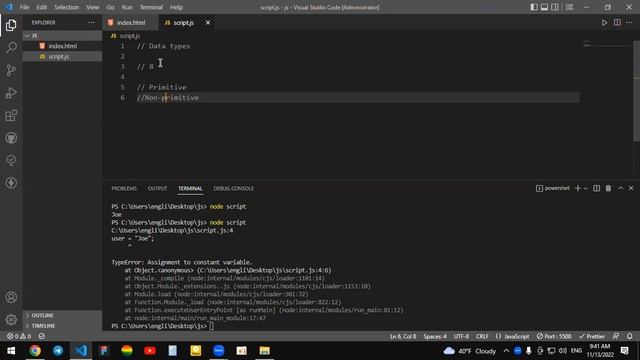Screen dimensions: 640x360
Task: Open the Run menu
Action: click(x=127, y=7)
